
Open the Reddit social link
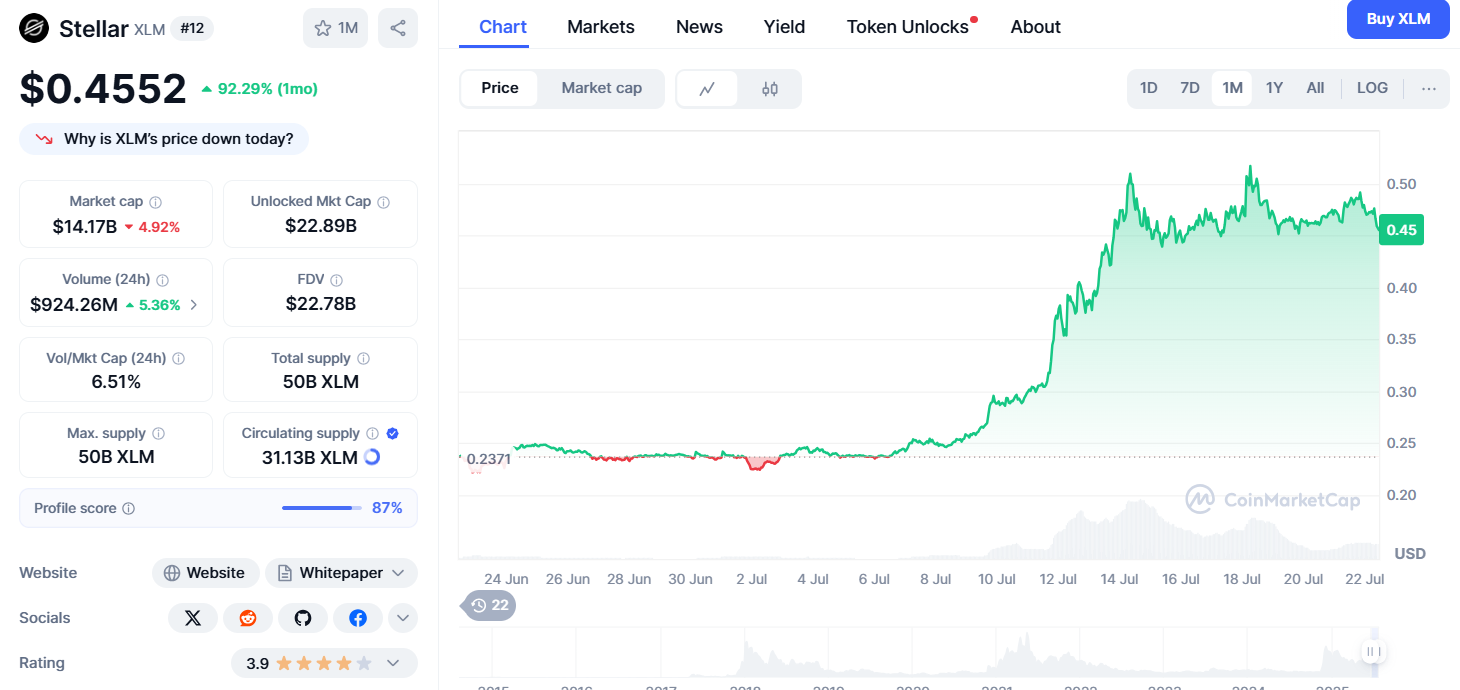tap(248, 618)
